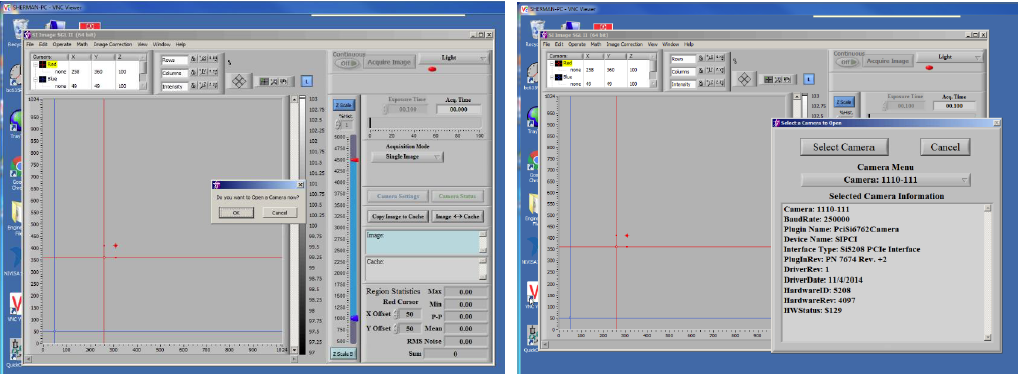Click the diamond cursor mover in left screenshot
This screenshot has width=1018, height=374.
click(x=240, y=82)
